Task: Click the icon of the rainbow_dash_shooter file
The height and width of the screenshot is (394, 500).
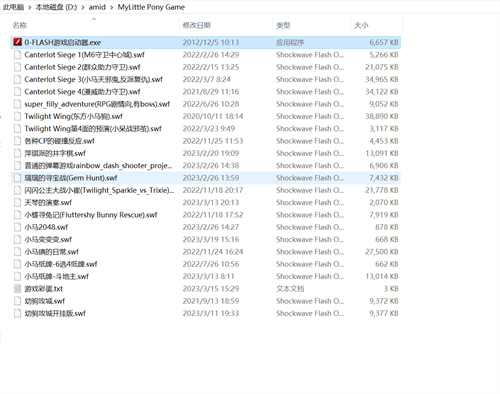Action: click(17, 166)
